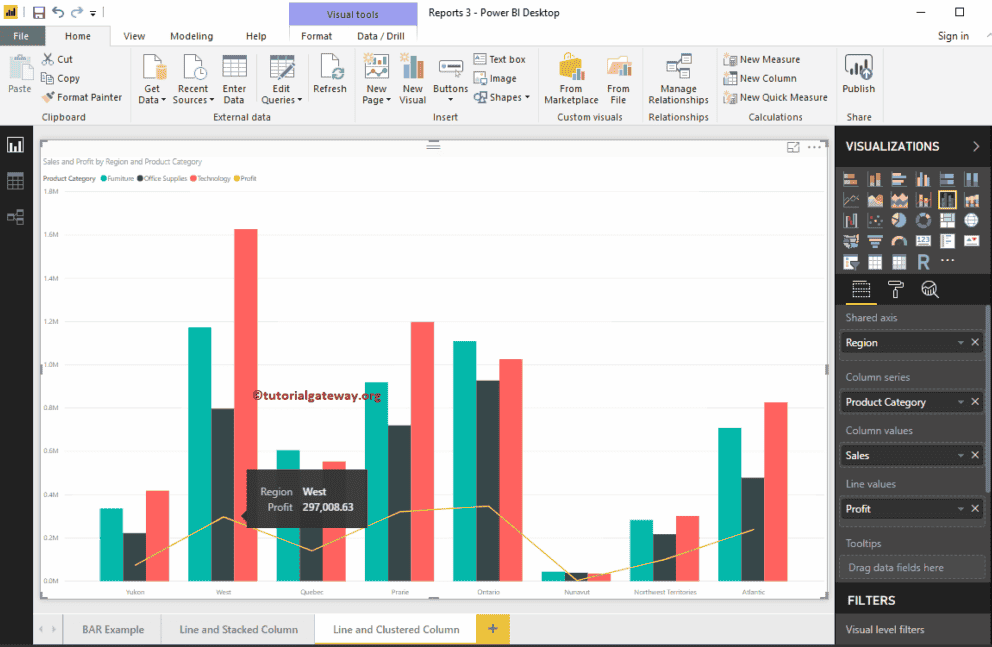Image resolution: width=992 pixels, height=647 pixels.
Task: Switch to Line and Stacked Column page
Action: (239, 629)
